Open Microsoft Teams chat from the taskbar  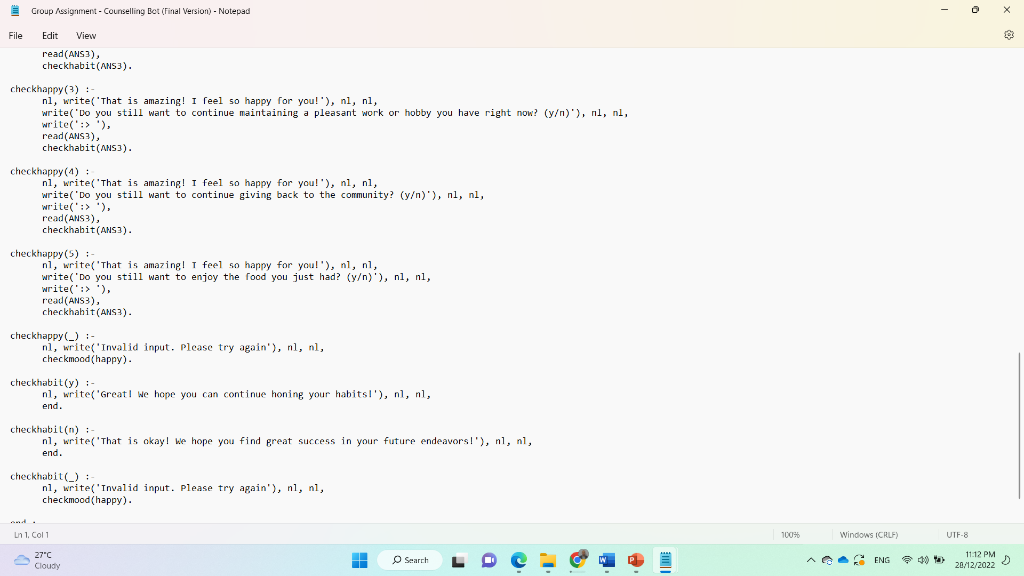tap(489, 561)
